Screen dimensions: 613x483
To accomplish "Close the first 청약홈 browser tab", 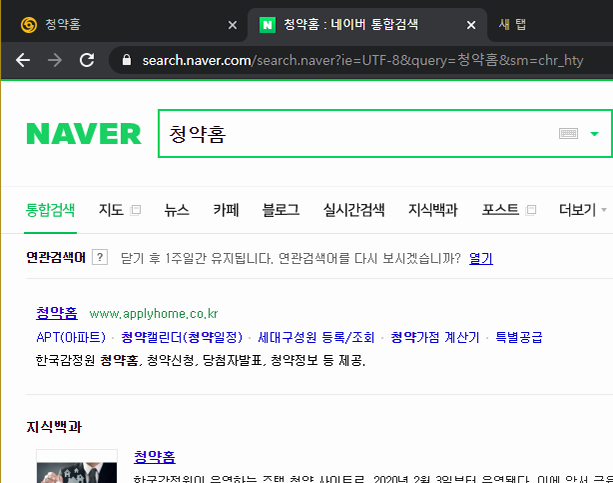I will [233, 25].
